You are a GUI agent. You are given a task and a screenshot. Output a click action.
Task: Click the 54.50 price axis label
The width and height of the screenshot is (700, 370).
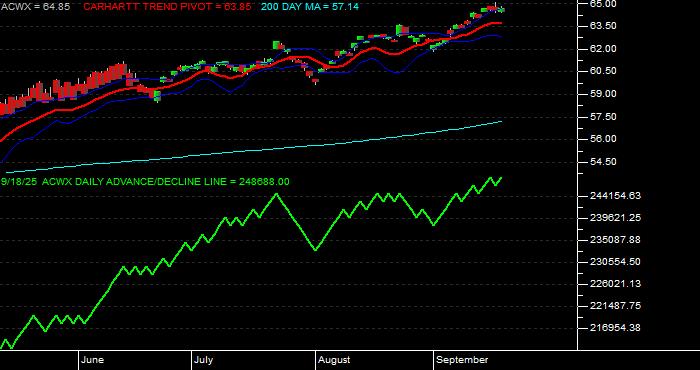pos(602,162)
